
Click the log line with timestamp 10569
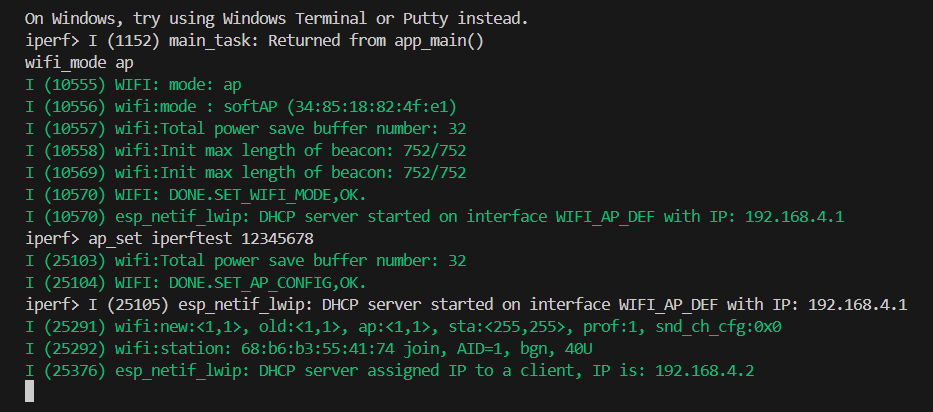(245, 172)
